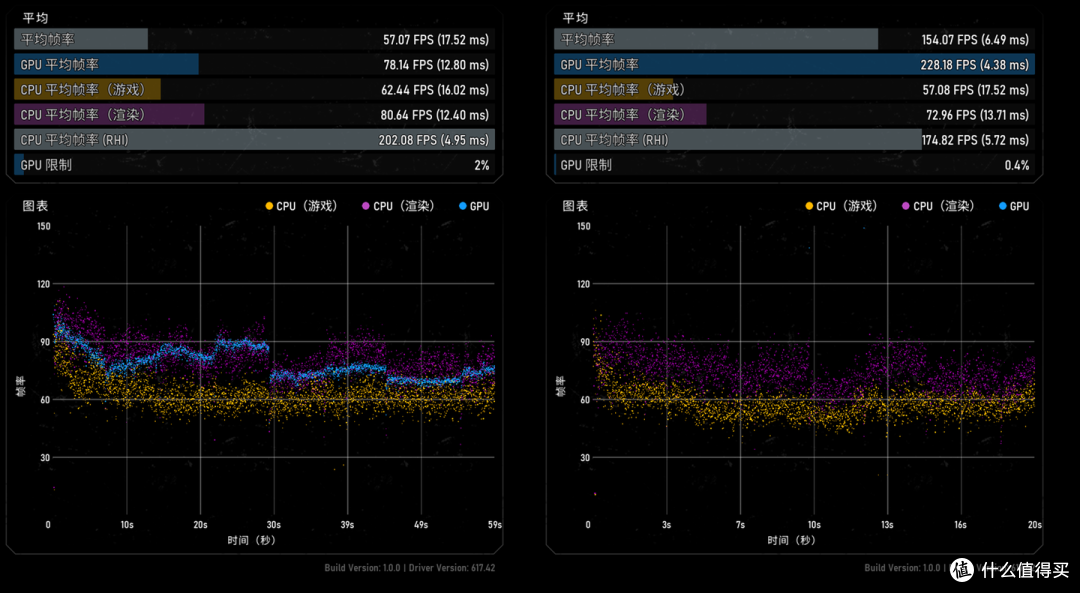
Task: Select the 57.08 FPS (17.52 ms) value
Action: [976, 90]
